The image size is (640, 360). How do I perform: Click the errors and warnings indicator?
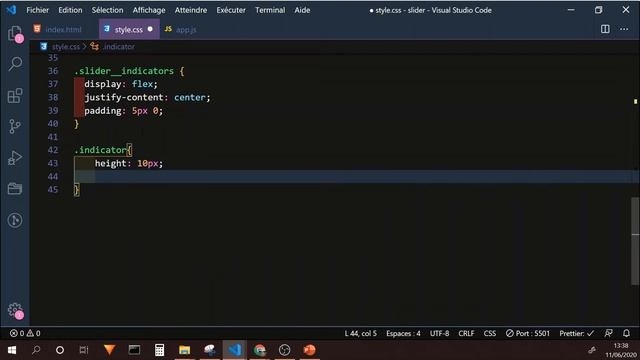point(25,333)
